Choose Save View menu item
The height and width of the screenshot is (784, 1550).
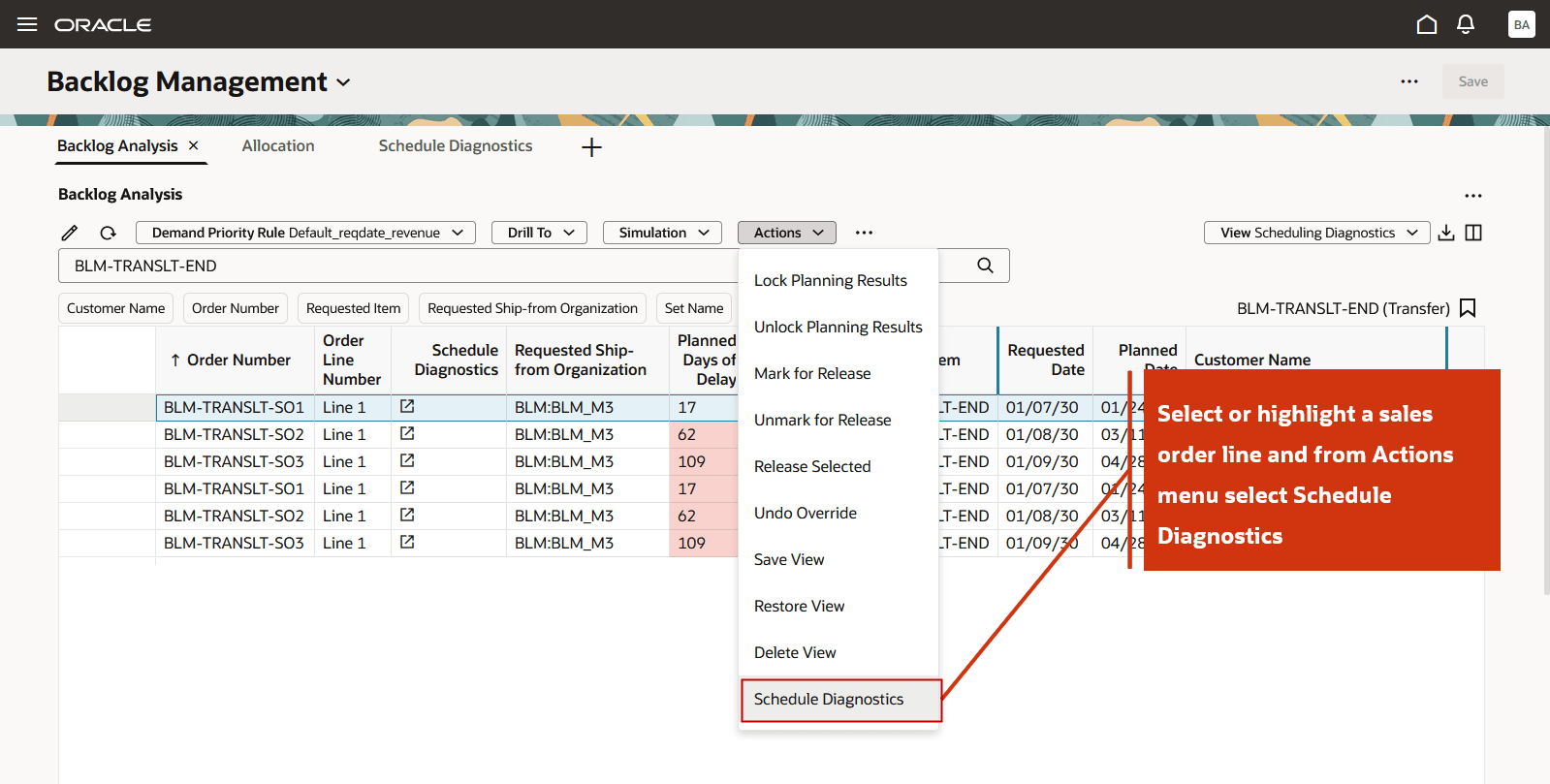point(838,559)
